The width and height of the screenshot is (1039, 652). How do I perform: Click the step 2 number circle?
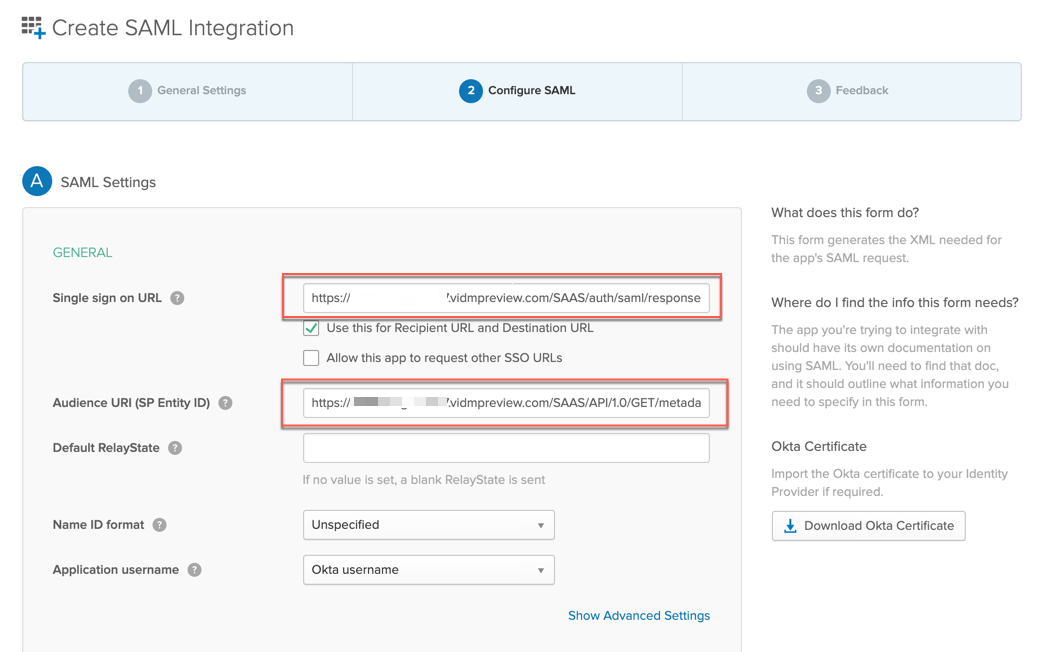(x=470, y=91)
